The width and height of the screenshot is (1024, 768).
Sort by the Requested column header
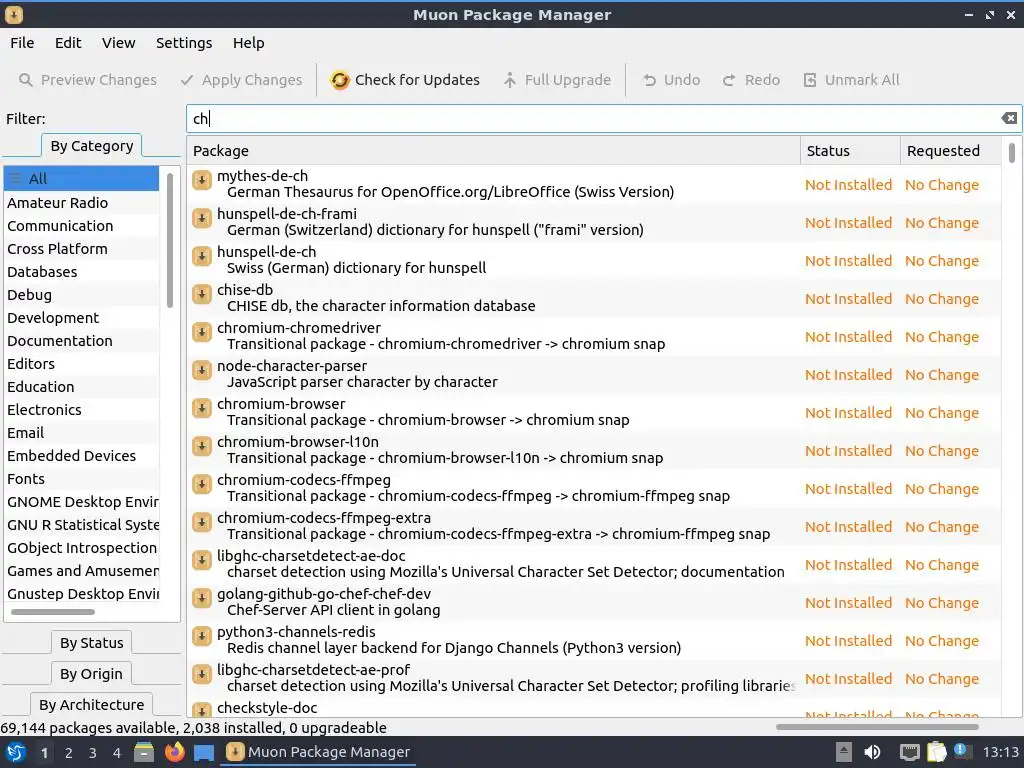click(950, 151)
